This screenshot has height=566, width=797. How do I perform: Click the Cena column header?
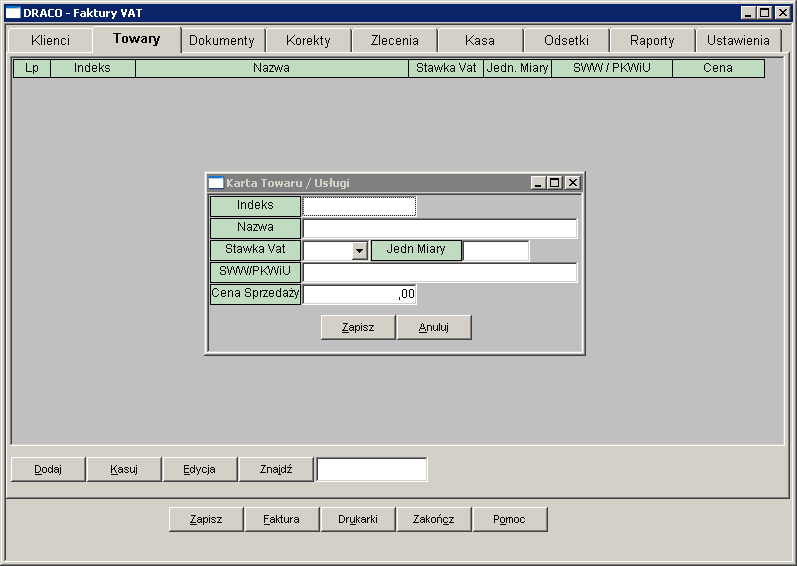(718, 68)
